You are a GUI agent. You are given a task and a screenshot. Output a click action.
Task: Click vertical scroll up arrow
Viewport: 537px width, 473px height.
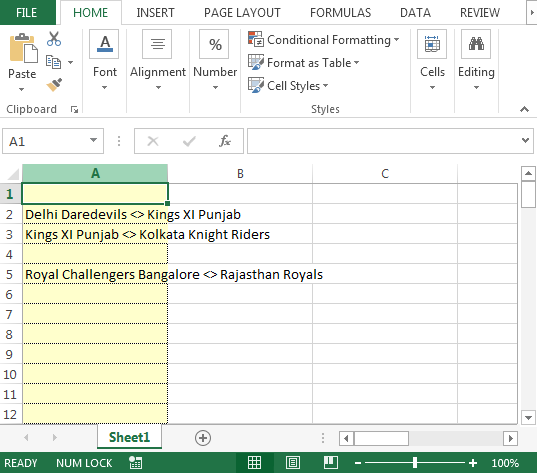coord(528,174)
